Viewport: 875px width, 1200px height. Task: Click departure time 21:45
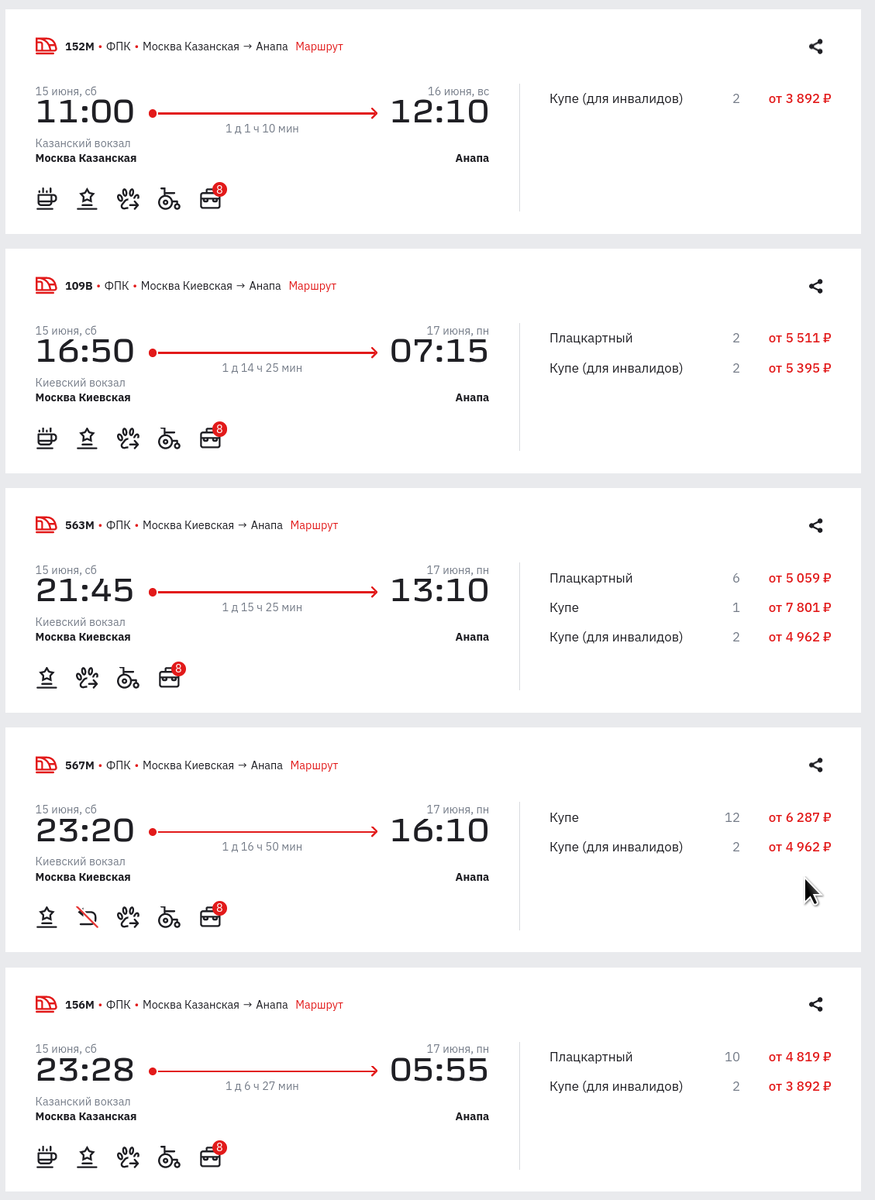[x=85, y=591]
